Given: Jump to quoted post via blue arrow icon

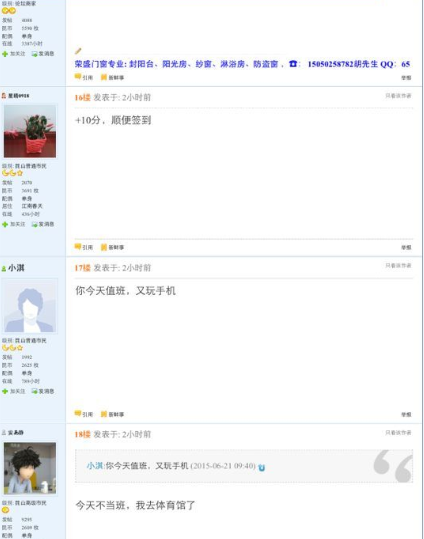Looking at the screenshot, I should click(x=261, y=468).
